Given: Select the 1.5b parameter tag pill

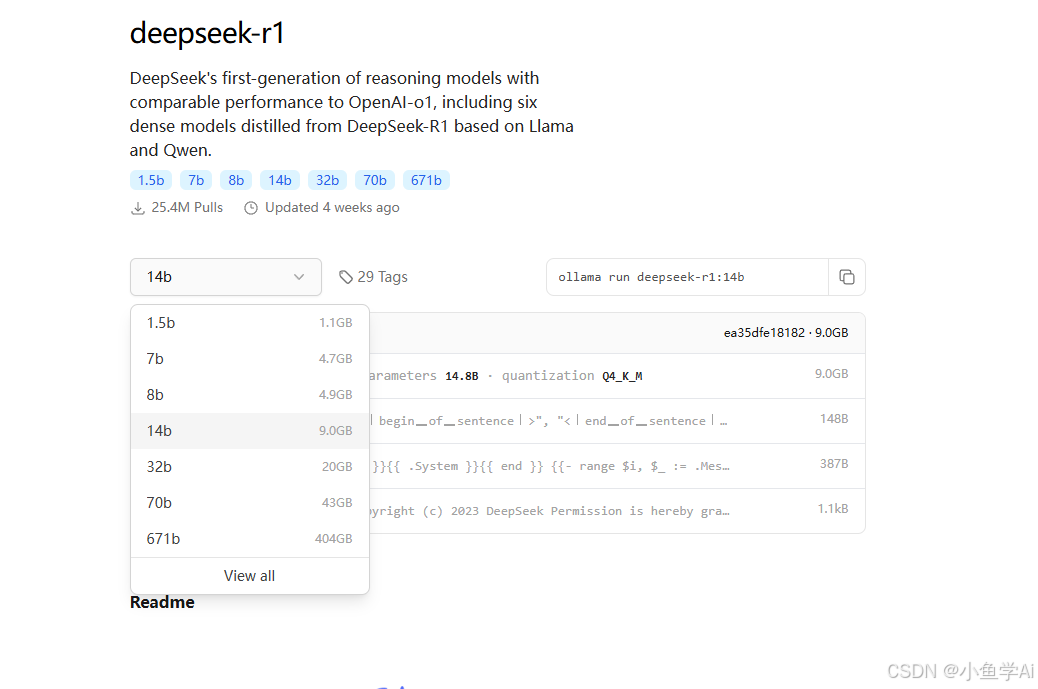Looking at the screenshot, I should coord(151,180).
